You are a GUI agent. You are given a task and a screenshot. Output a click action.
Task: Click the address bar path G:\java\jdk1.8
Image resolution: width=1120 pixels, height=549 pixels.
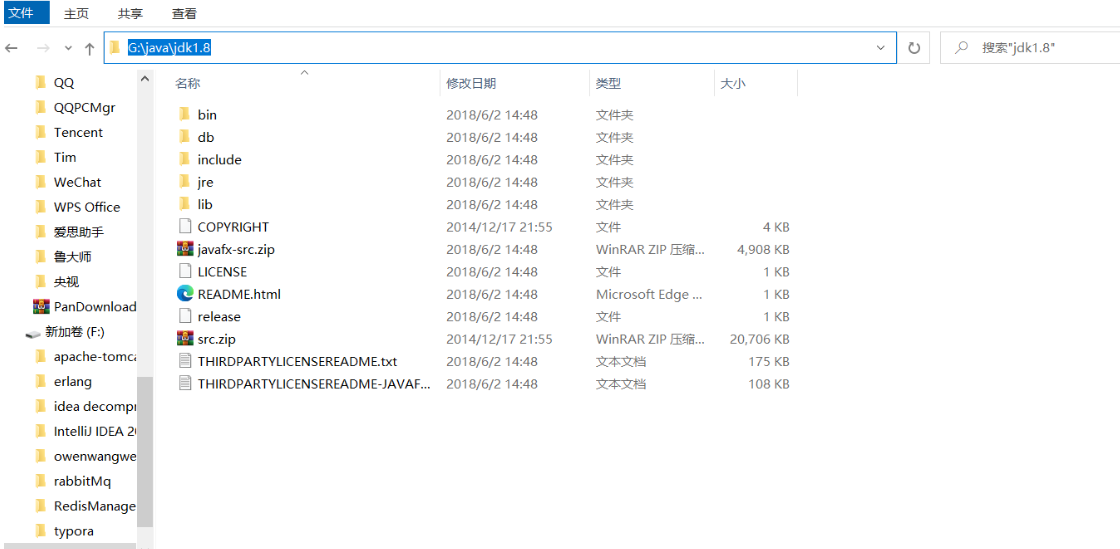point(169,48)
